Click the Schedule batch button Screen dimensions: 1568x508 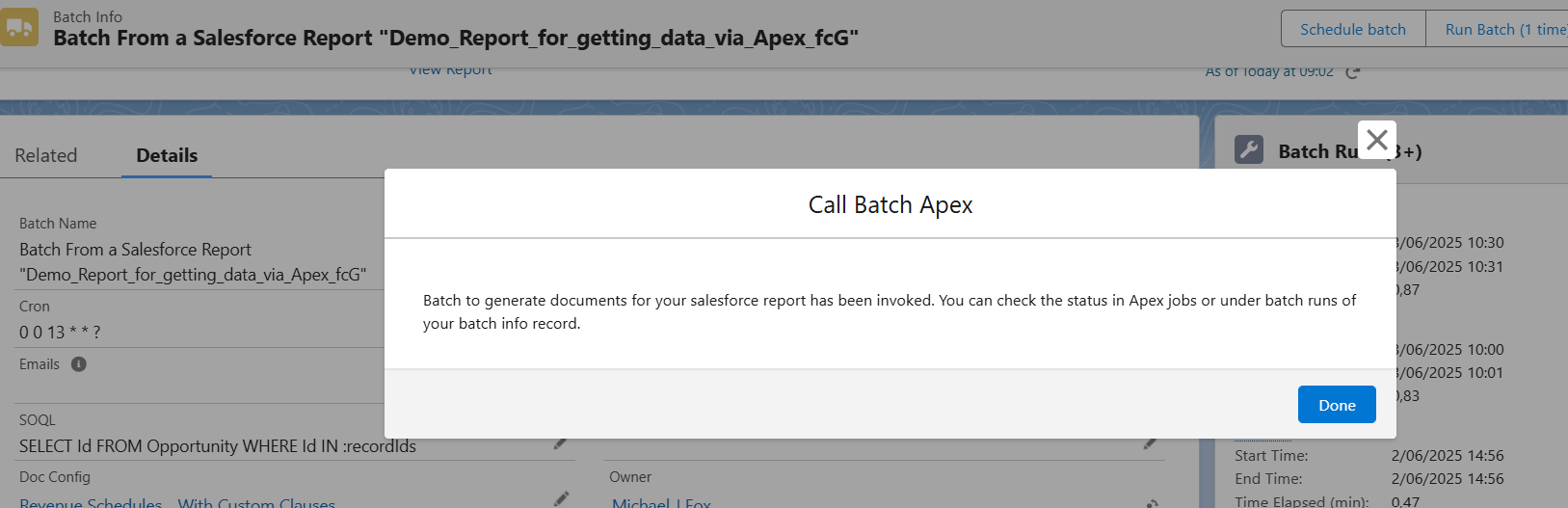1353,29
